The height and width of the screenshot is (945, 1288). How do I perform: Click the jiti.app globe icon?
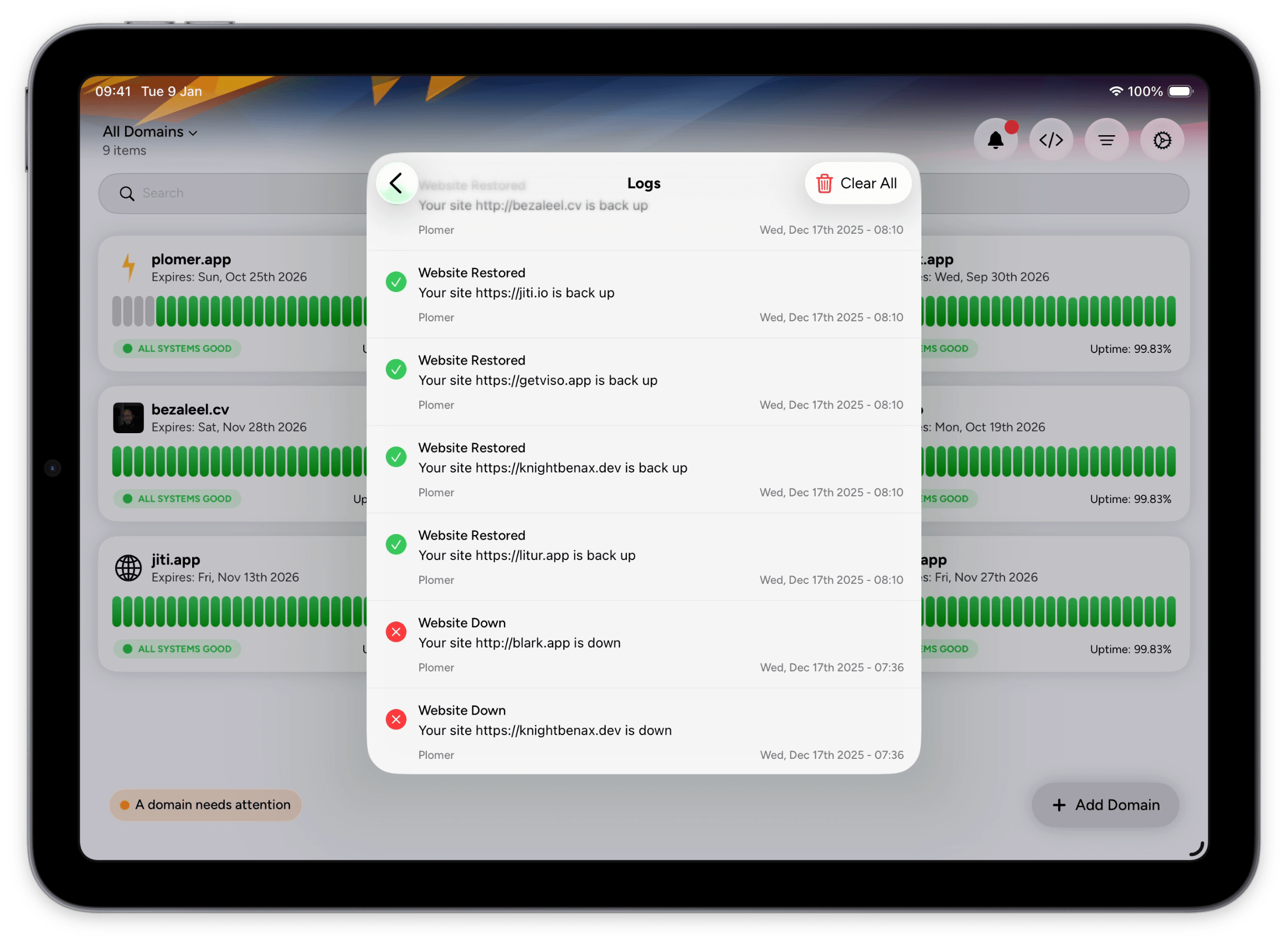pyautogui.click(x=128, y=568)
